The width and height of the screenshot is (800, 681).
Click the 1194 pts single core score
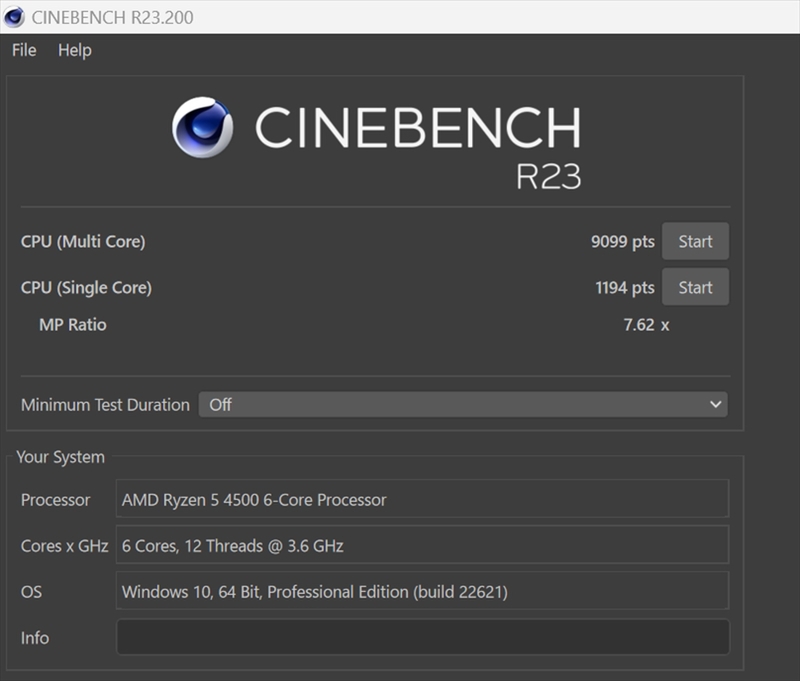[624, 288]
